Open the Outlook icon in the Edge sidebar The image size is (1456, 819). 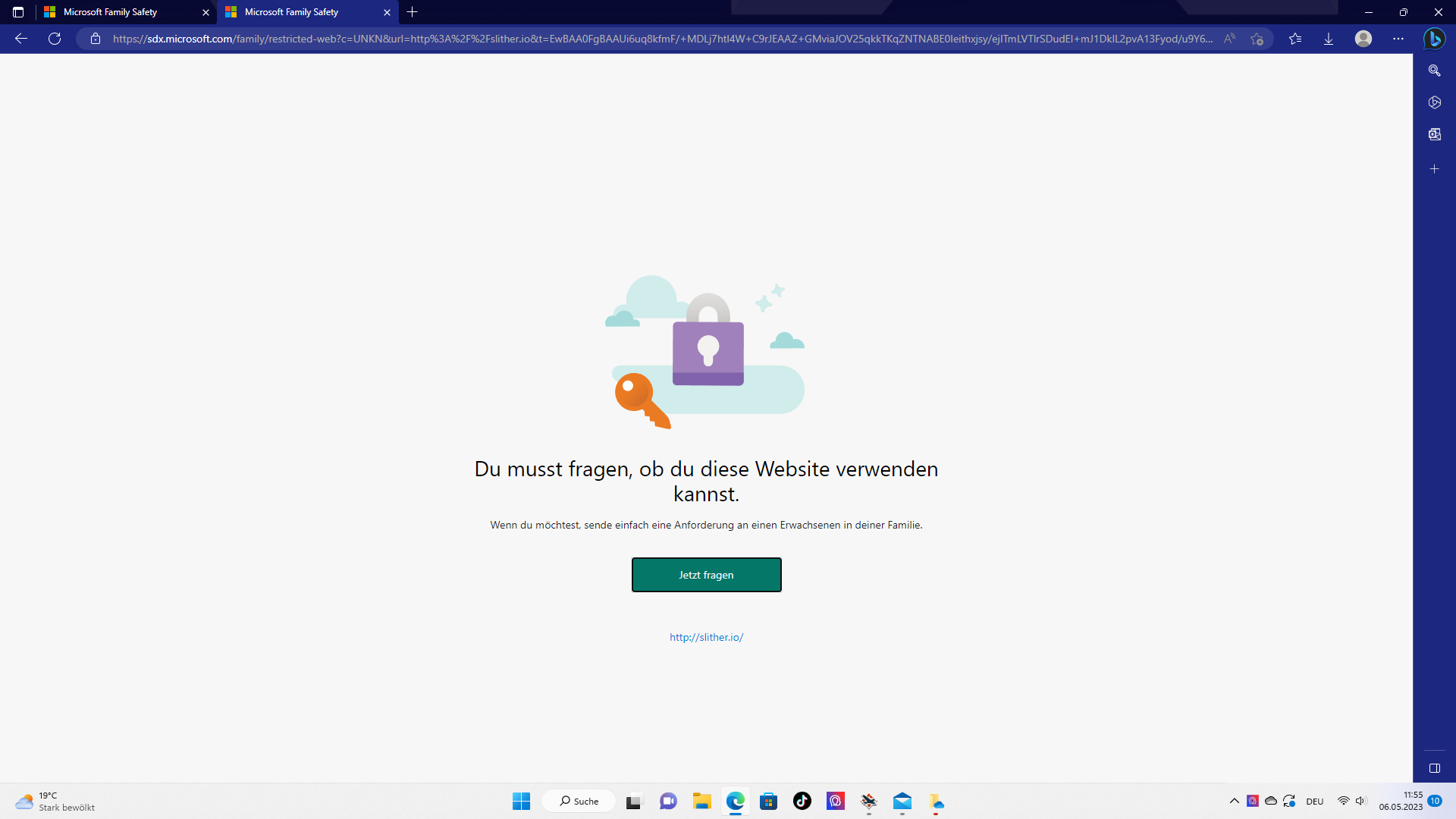coord(1435,133)
